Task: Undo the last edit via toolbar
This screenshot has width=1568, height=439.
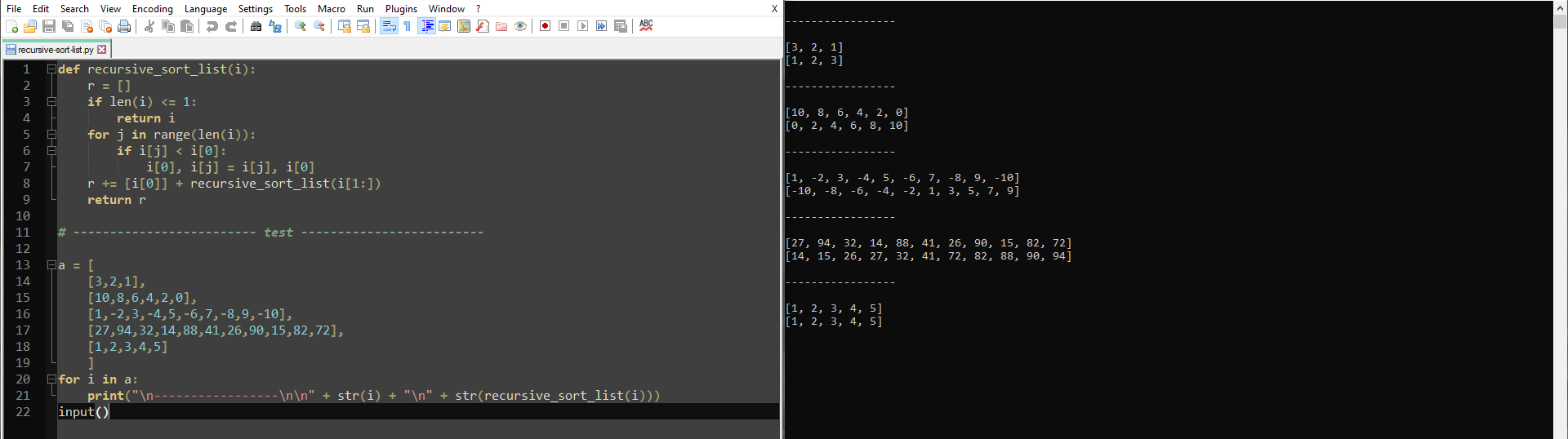Action: tap(212, 26)
